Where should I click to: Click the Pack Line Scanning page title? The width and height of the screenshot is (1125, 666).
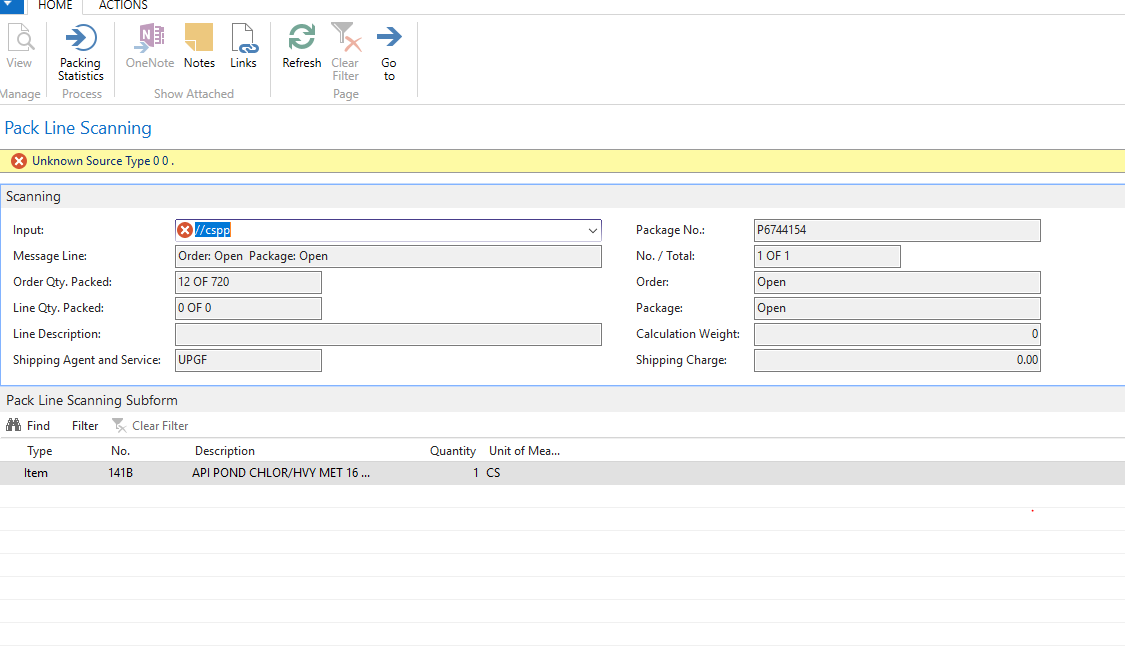78,128
